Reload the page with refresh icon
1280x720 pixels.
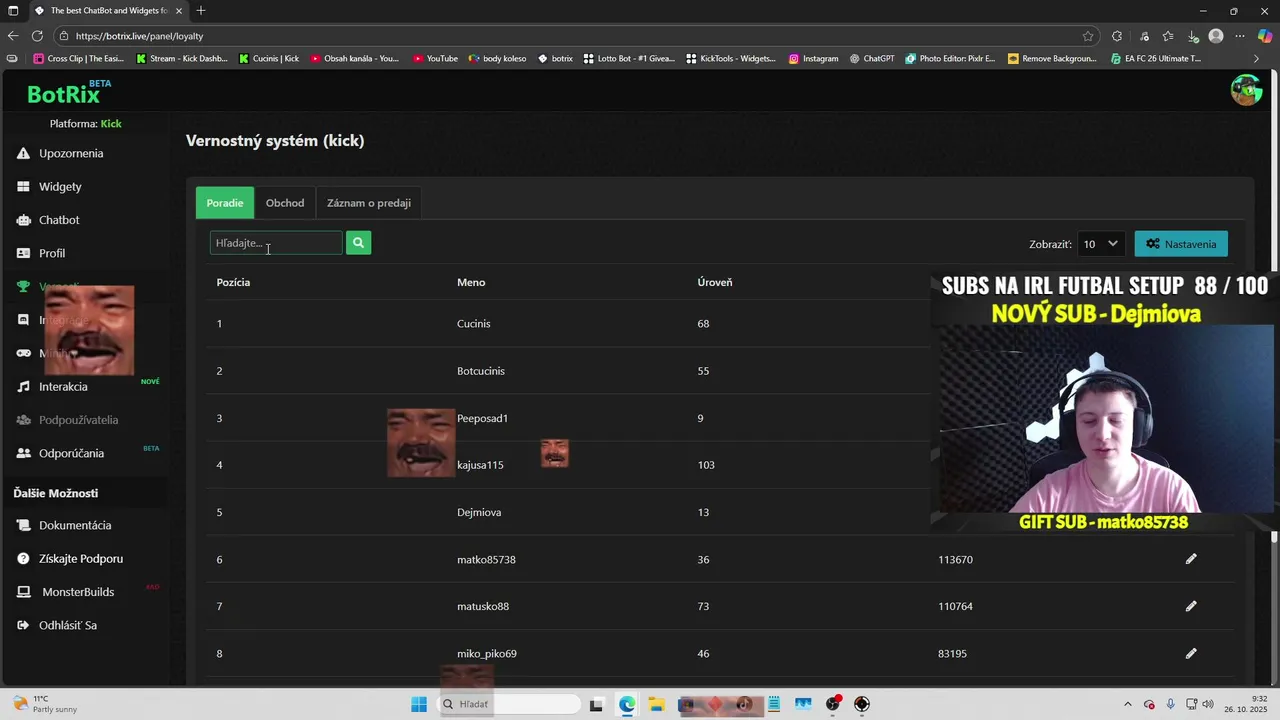37,36
